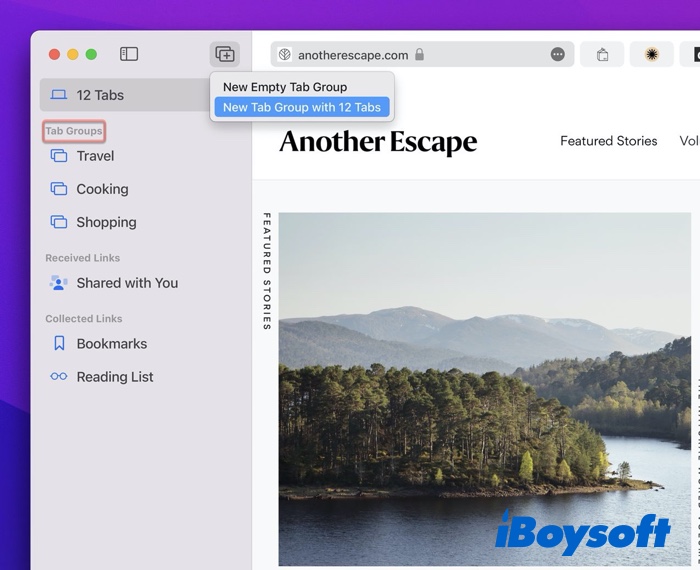Click the share icon in the toolbar

602,55
